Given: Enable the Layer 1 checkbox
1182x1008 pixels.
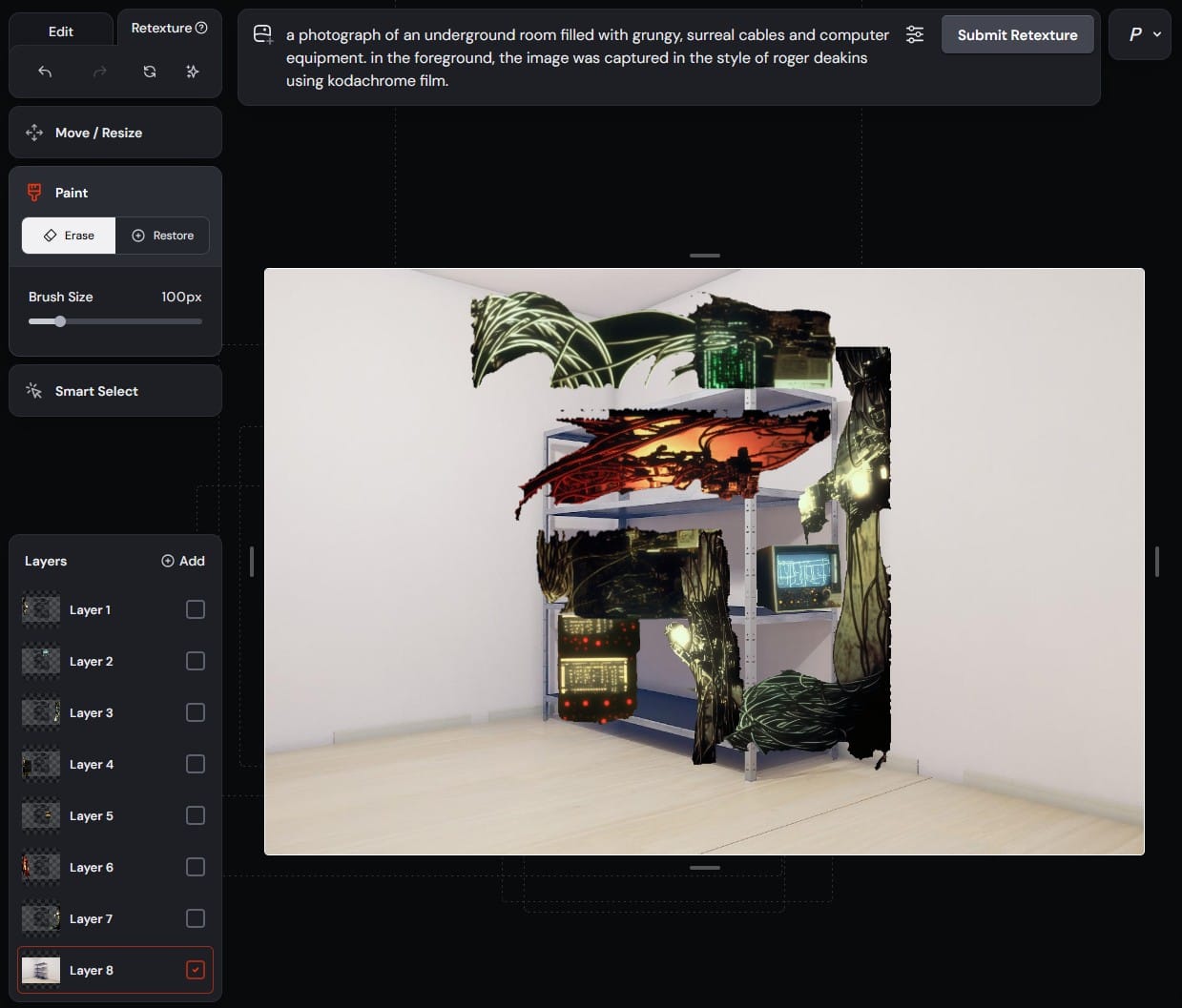Looking at the screenshot, I should (195, 609).
